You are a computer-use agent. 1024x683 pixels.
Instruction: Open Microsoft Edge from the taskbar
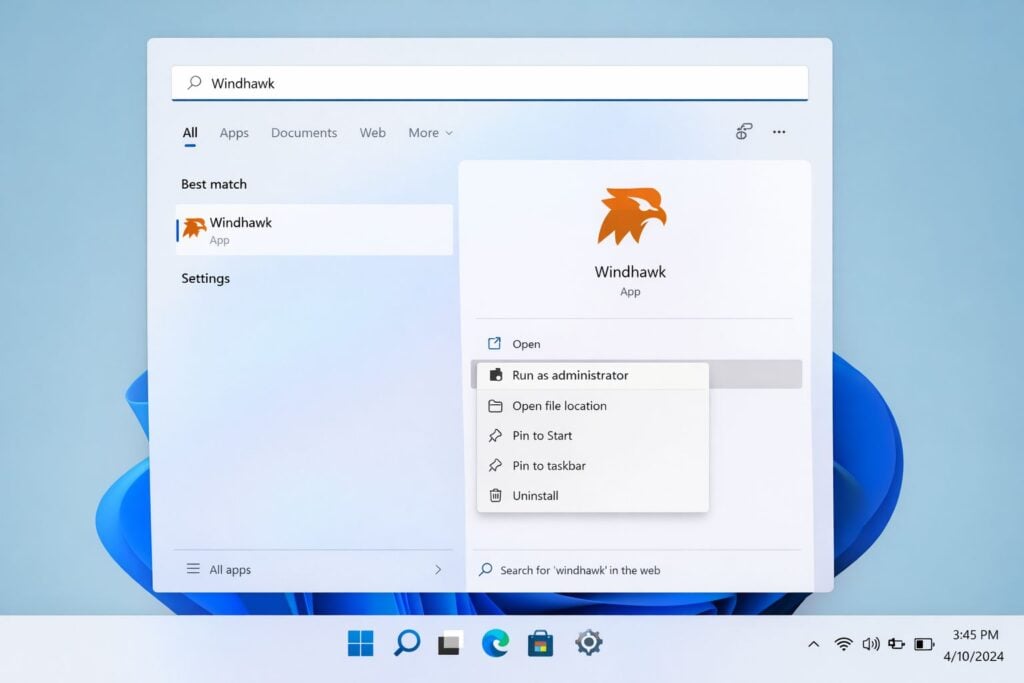[x=495, y=643]
